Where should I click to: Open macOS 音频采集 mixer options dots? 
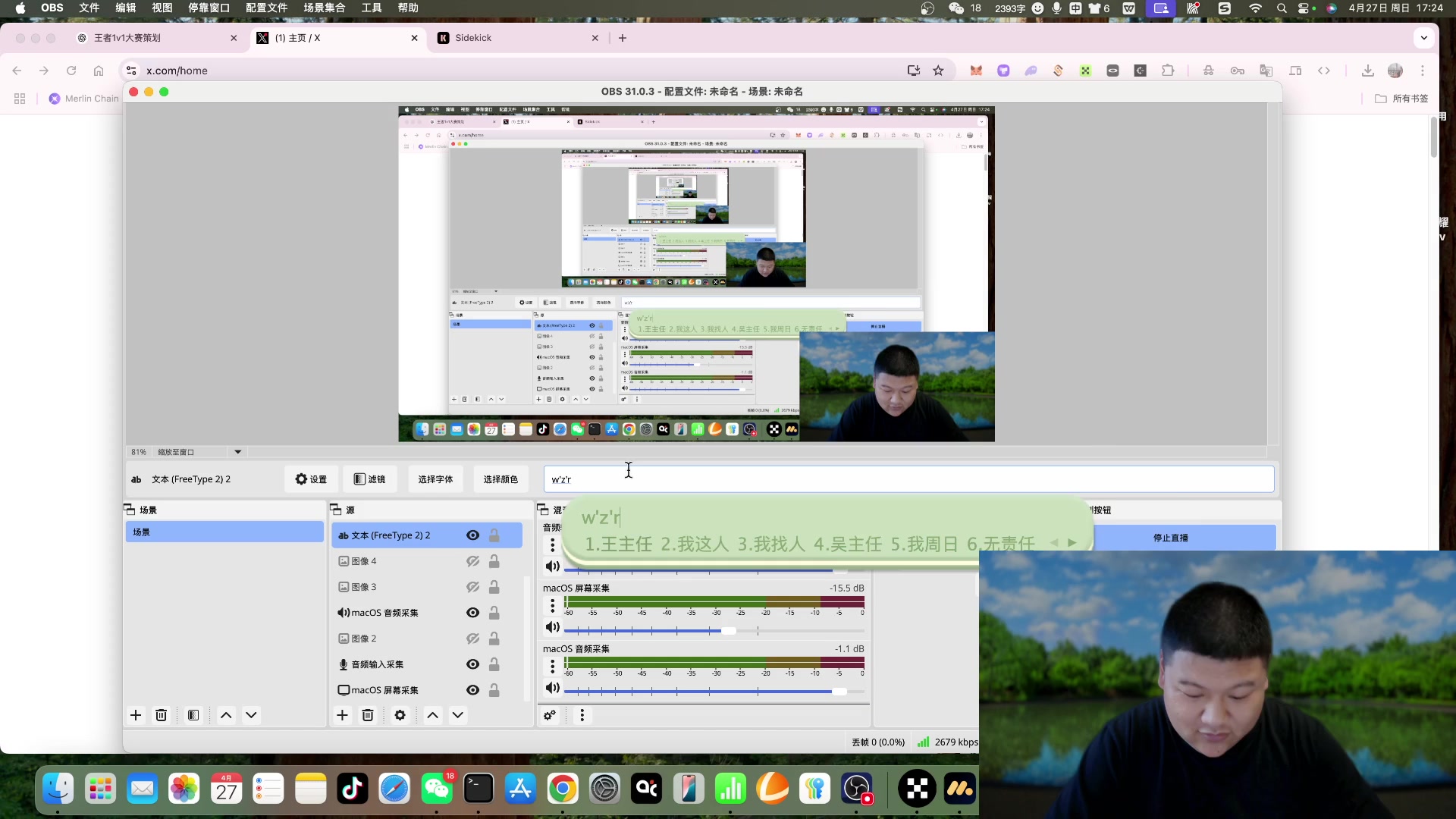[x=552, y=666]
